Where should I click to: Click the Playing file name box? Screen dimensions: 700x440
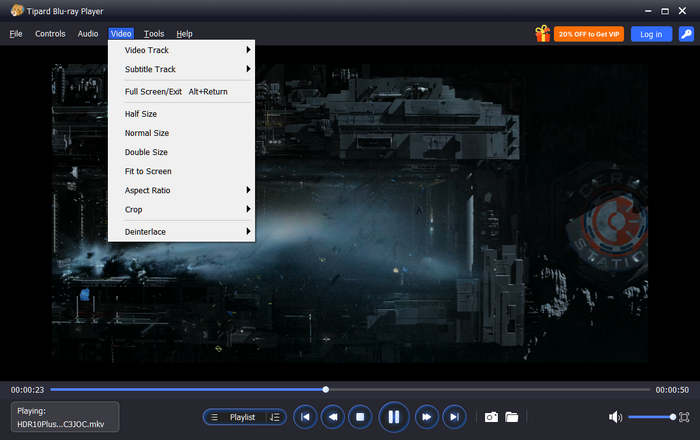65,417
